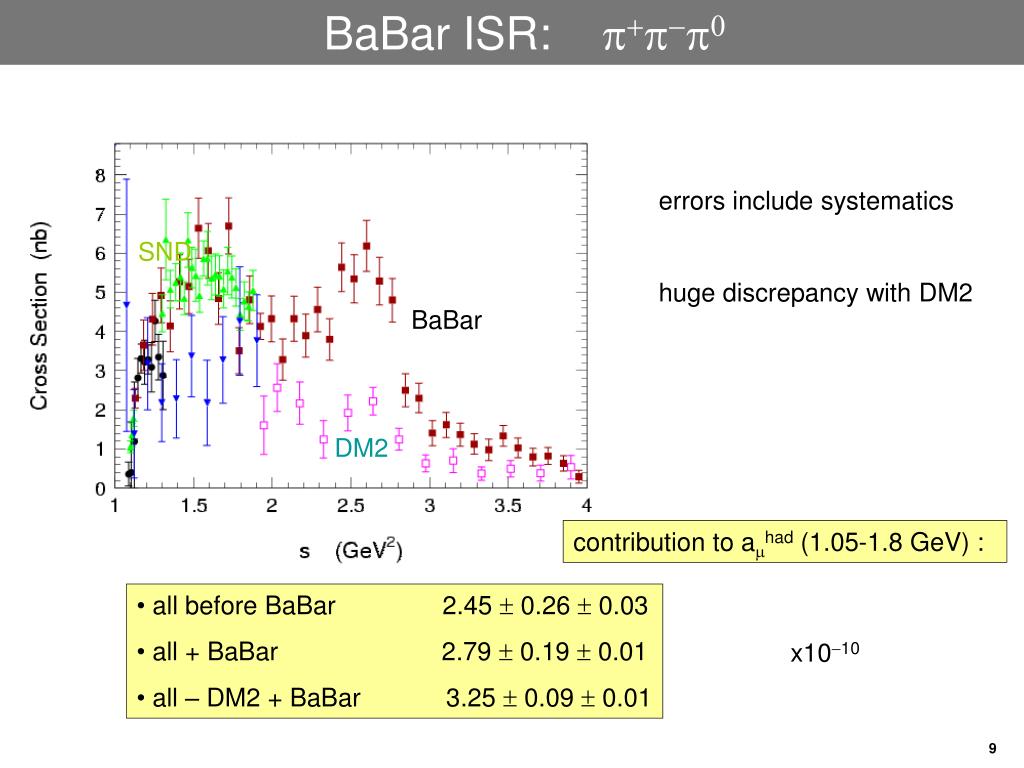Click the x-axis tick label '1.5'
The image size is (1024, 768).
pos(194,505)
